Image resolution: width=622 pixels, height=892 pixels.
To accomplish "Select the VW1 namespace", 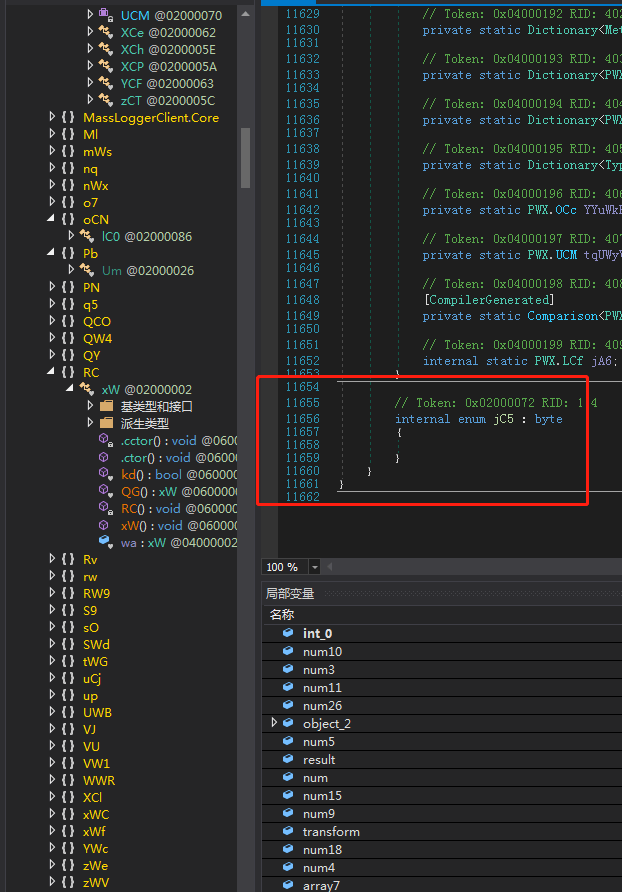I will coord(96,763).
